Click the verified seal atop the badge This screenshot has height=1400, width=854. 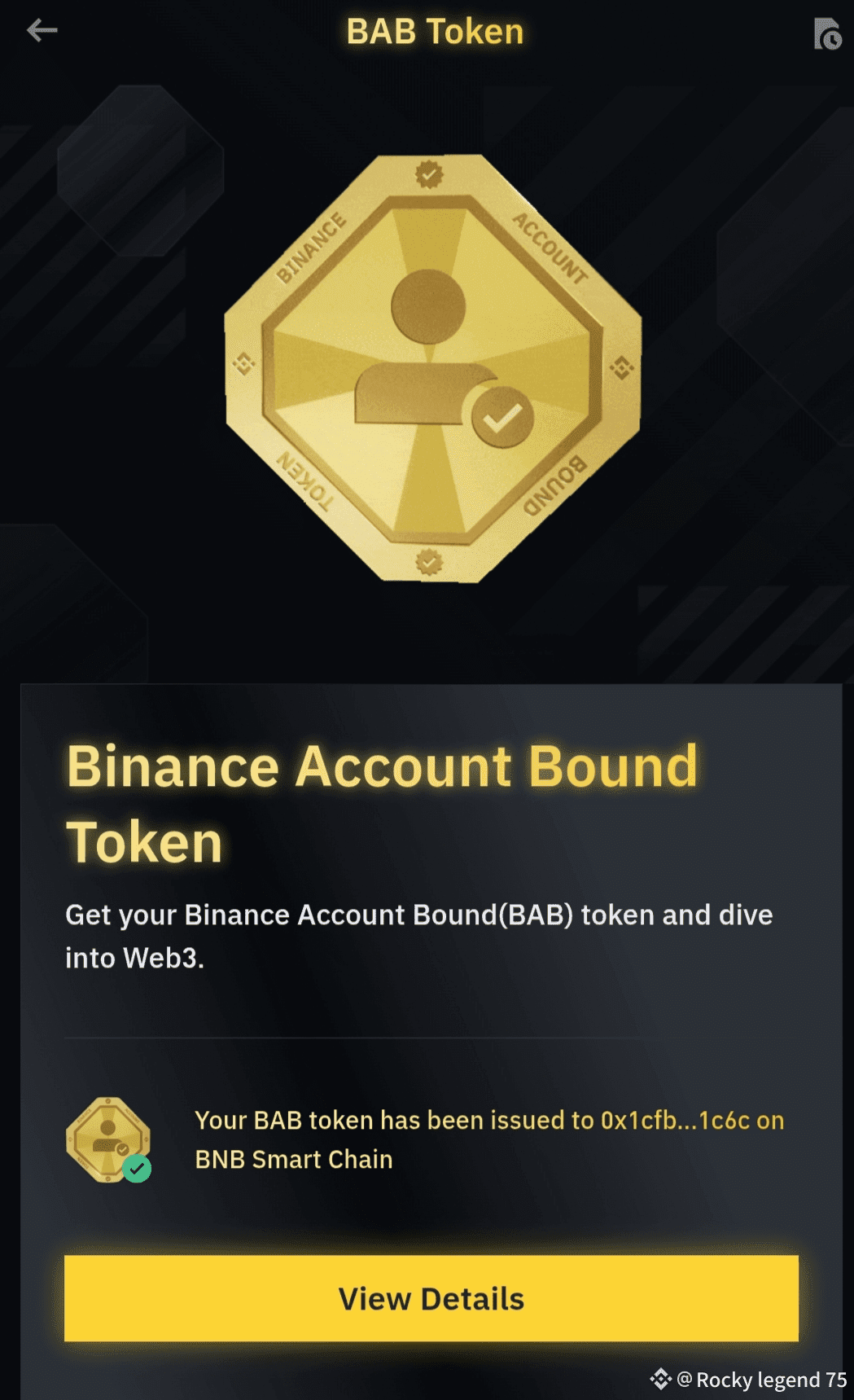[429, 173]
